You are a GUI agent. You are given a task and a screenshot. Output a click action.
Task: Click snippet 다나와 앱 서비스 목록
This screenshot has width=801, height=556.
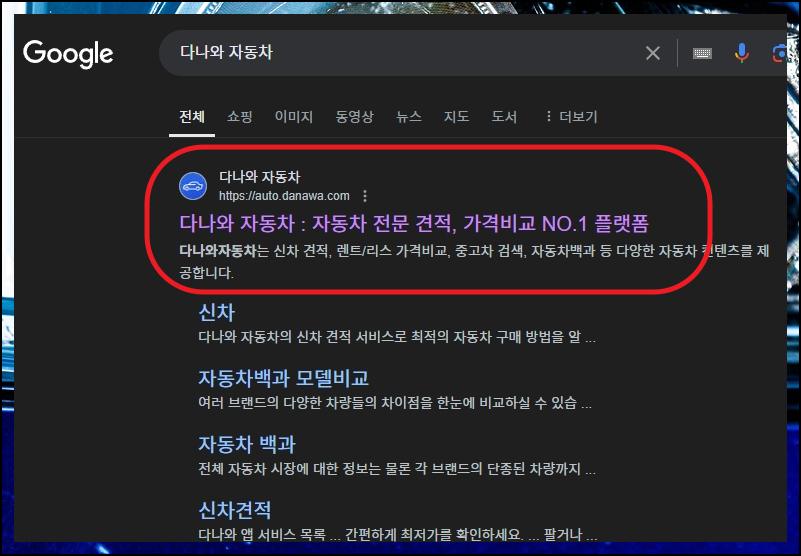pos(397,535)
